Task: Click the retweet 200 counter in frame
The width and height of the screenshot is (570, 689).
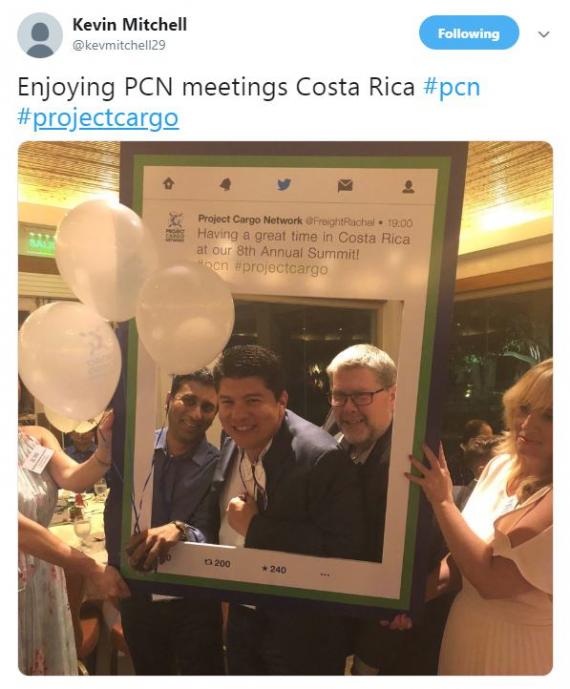Action: (x=217, y=563)
